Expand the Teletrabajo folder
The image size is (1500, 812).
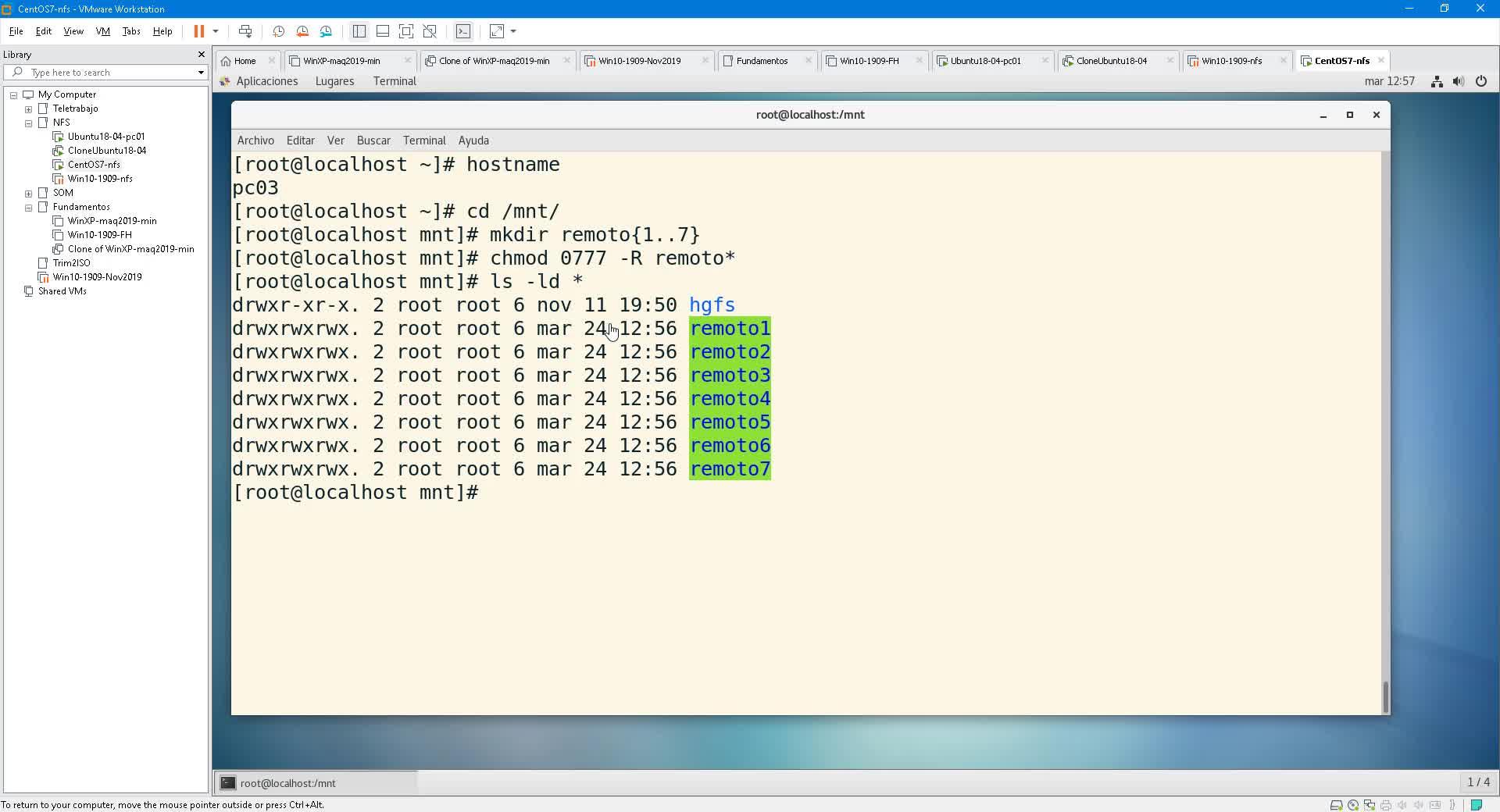pyautogui.click(x=29, y=109)
